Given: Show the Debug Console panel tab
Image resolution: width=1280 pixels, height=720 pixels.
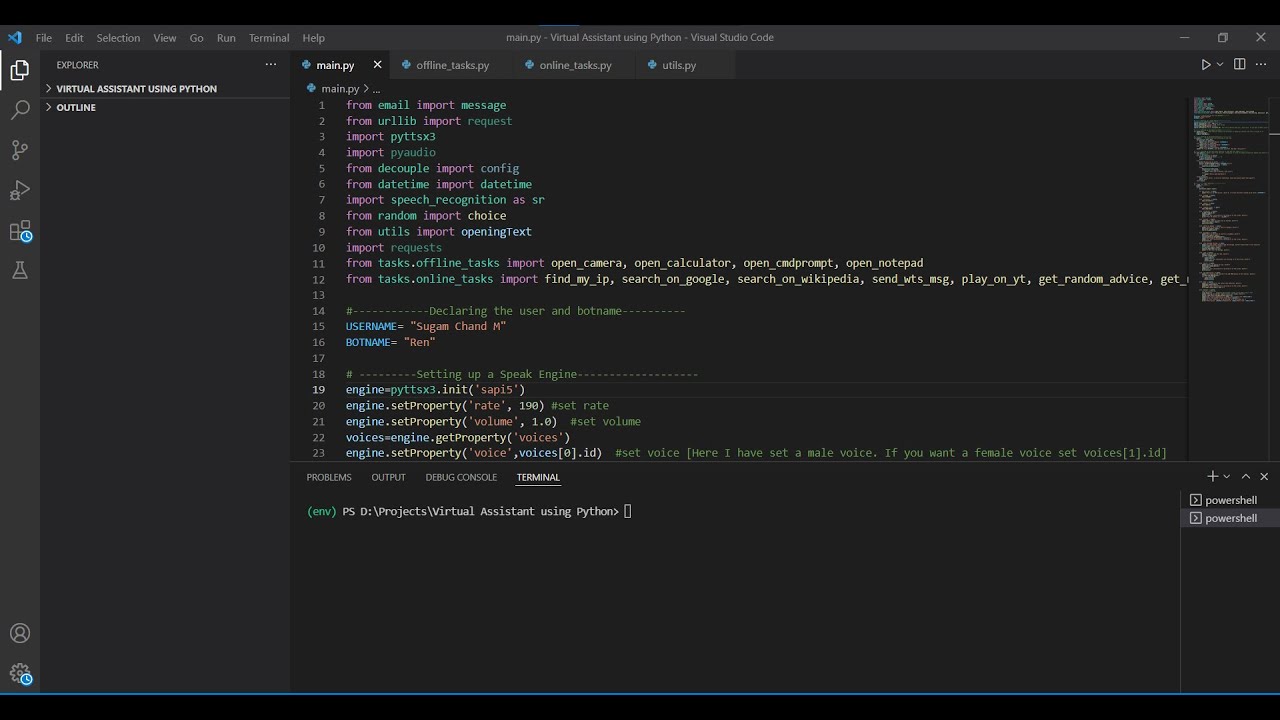Looking at the screenshot, I should coord(461,477).
